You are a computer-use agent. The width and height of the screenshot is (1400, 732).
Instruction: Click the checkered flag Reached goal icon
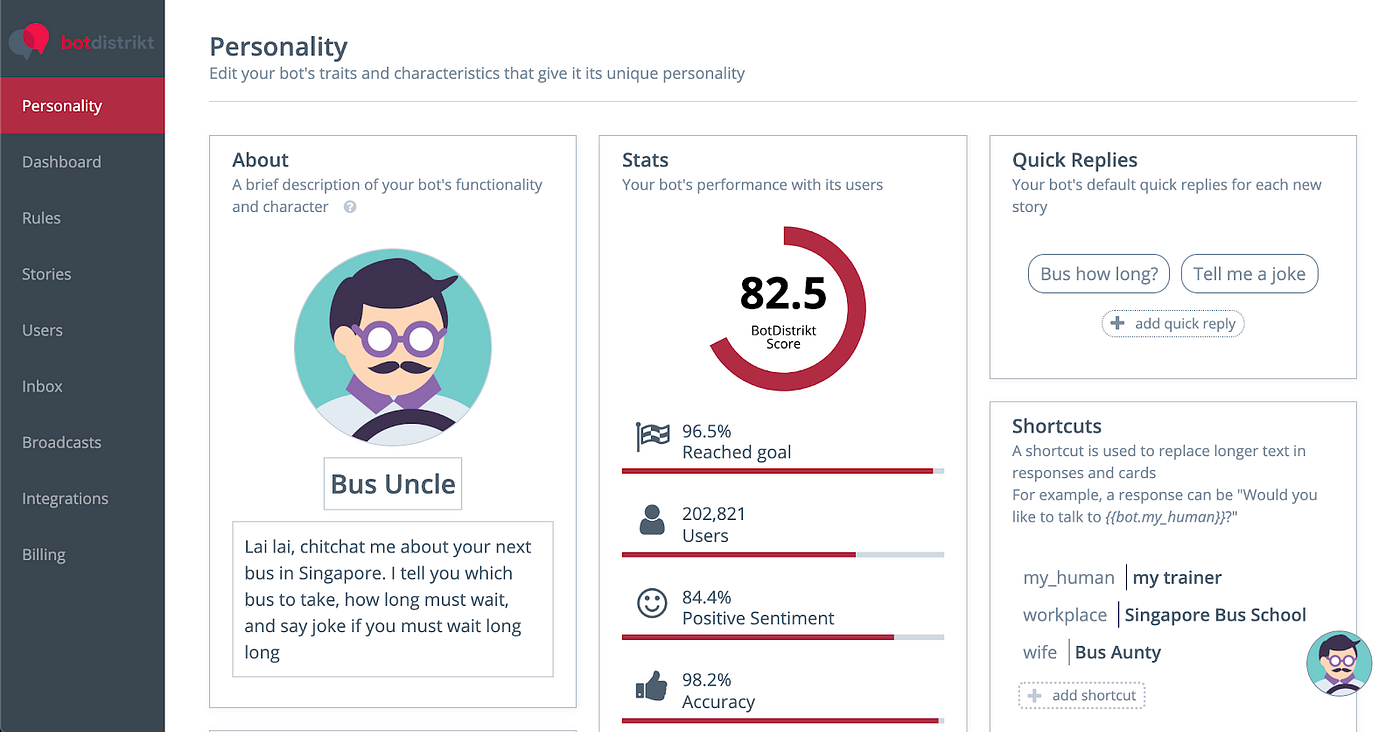pos(652,438)
